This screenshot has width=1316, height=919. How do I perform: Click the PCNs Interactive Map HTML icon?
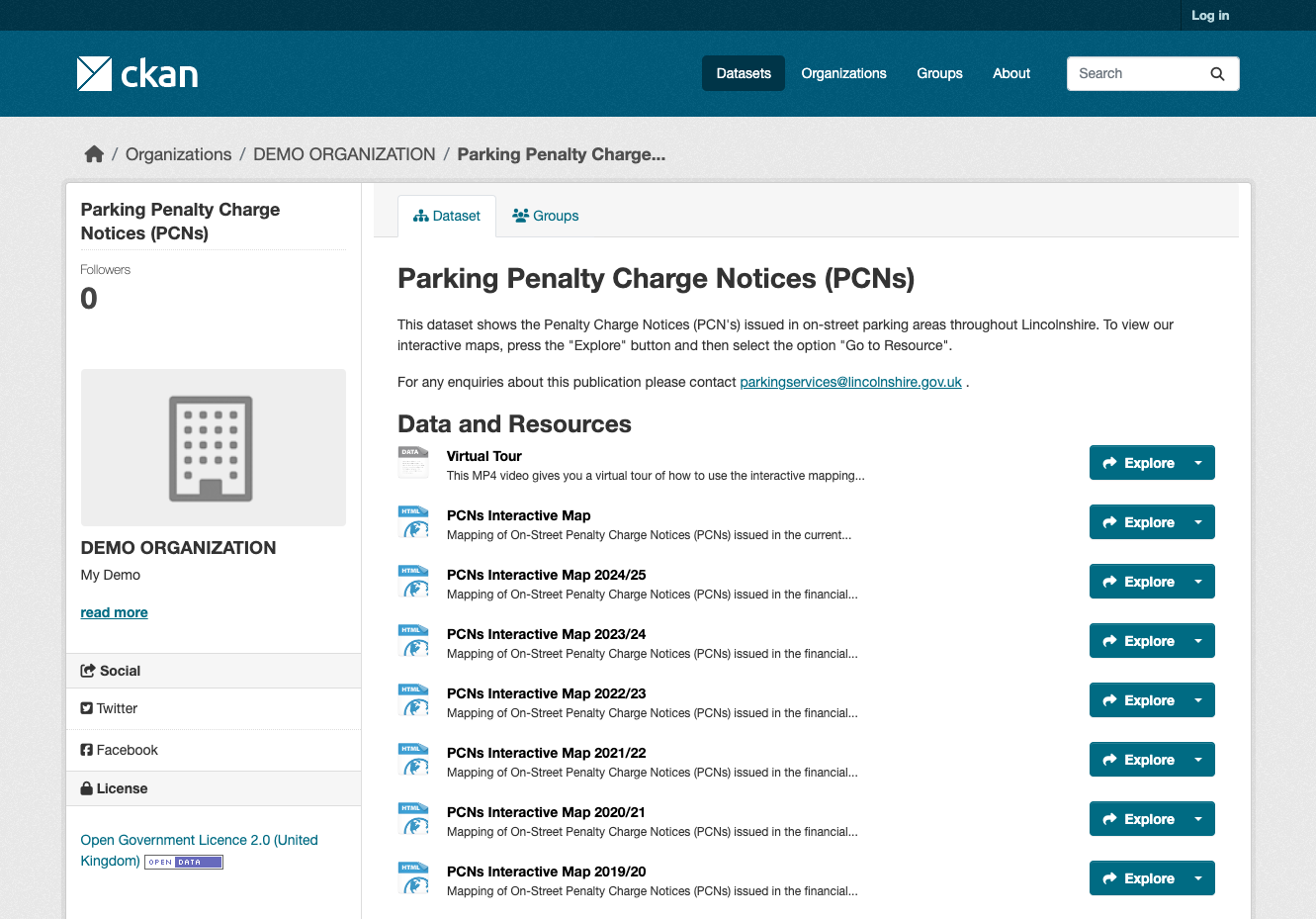click(x=413, y=522)
